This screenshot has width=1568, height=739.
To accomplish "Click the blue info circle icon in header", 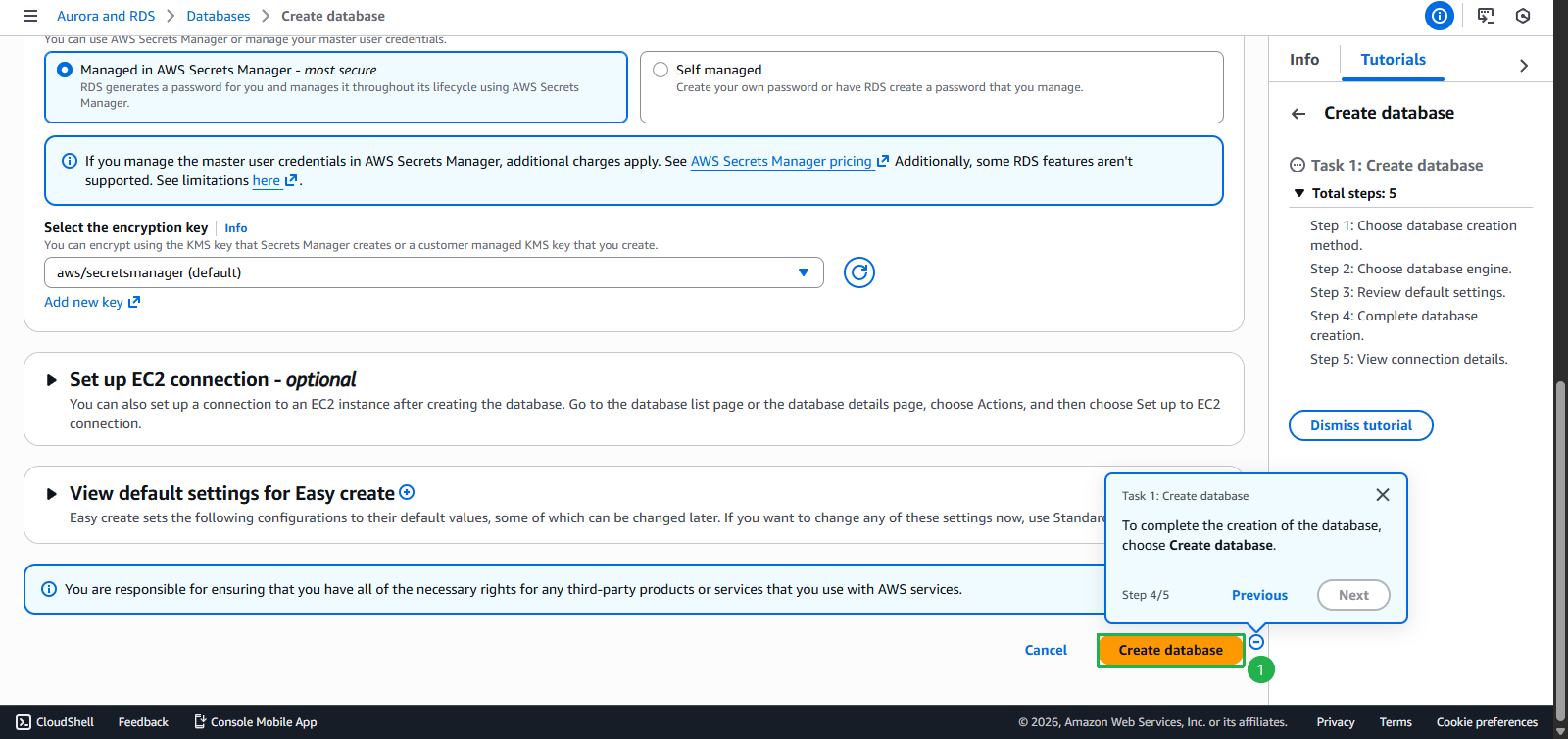I will coord(1439,16).
